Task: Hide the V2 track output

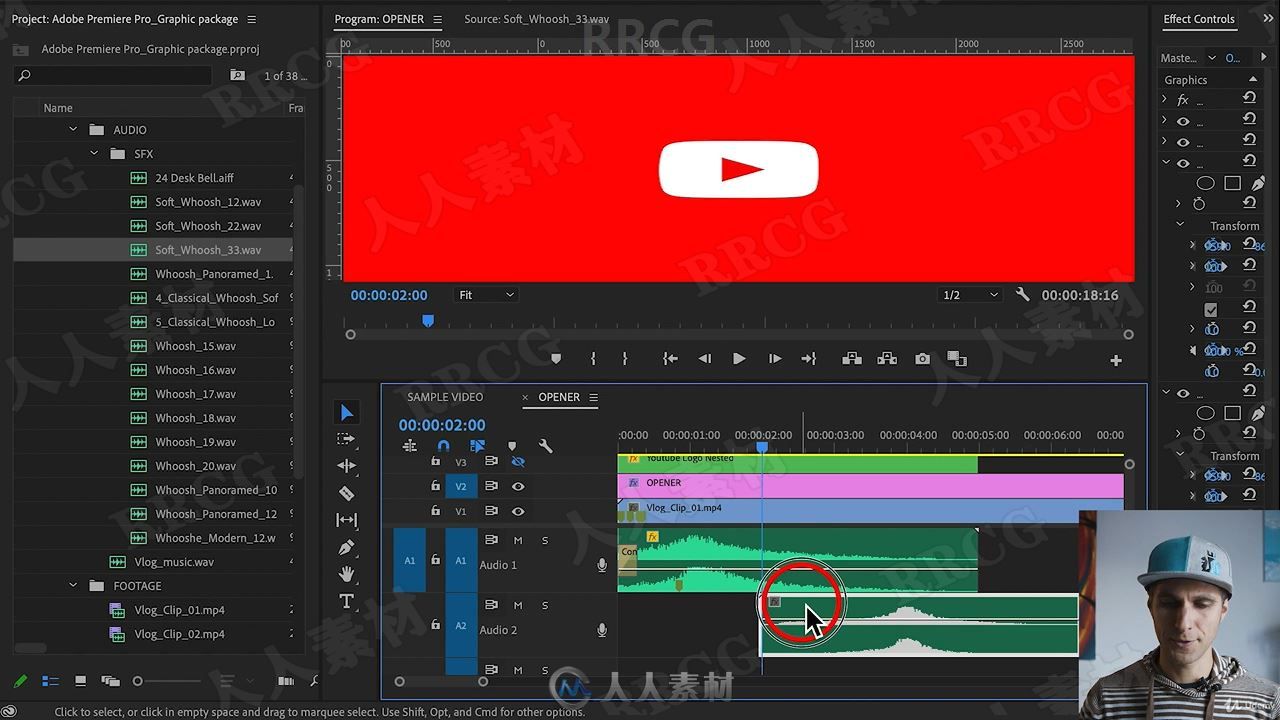Action: point(518,486)
